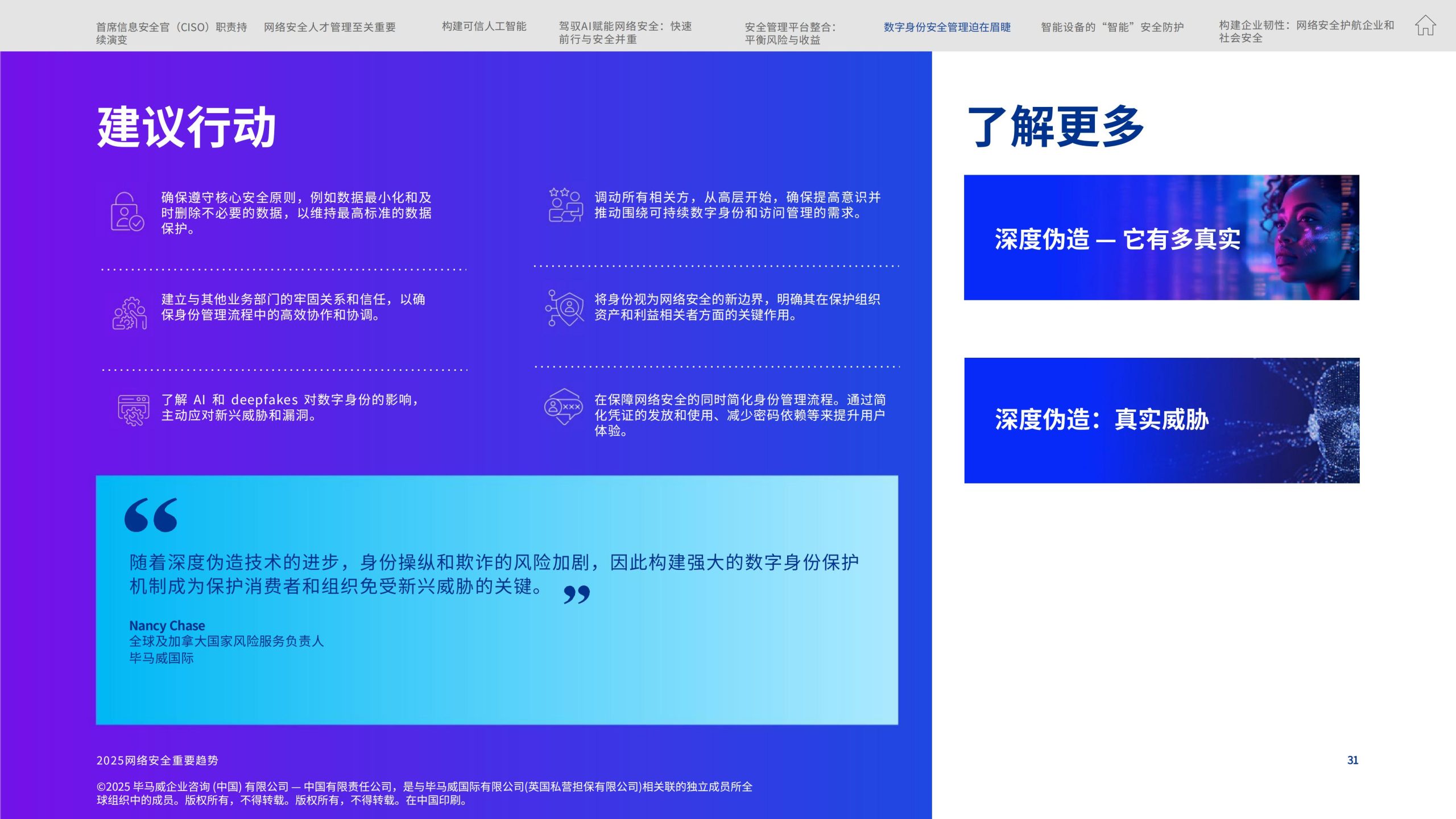Click the home icon in top navigation
The image size is (1456, 819).
[1425, 26]
